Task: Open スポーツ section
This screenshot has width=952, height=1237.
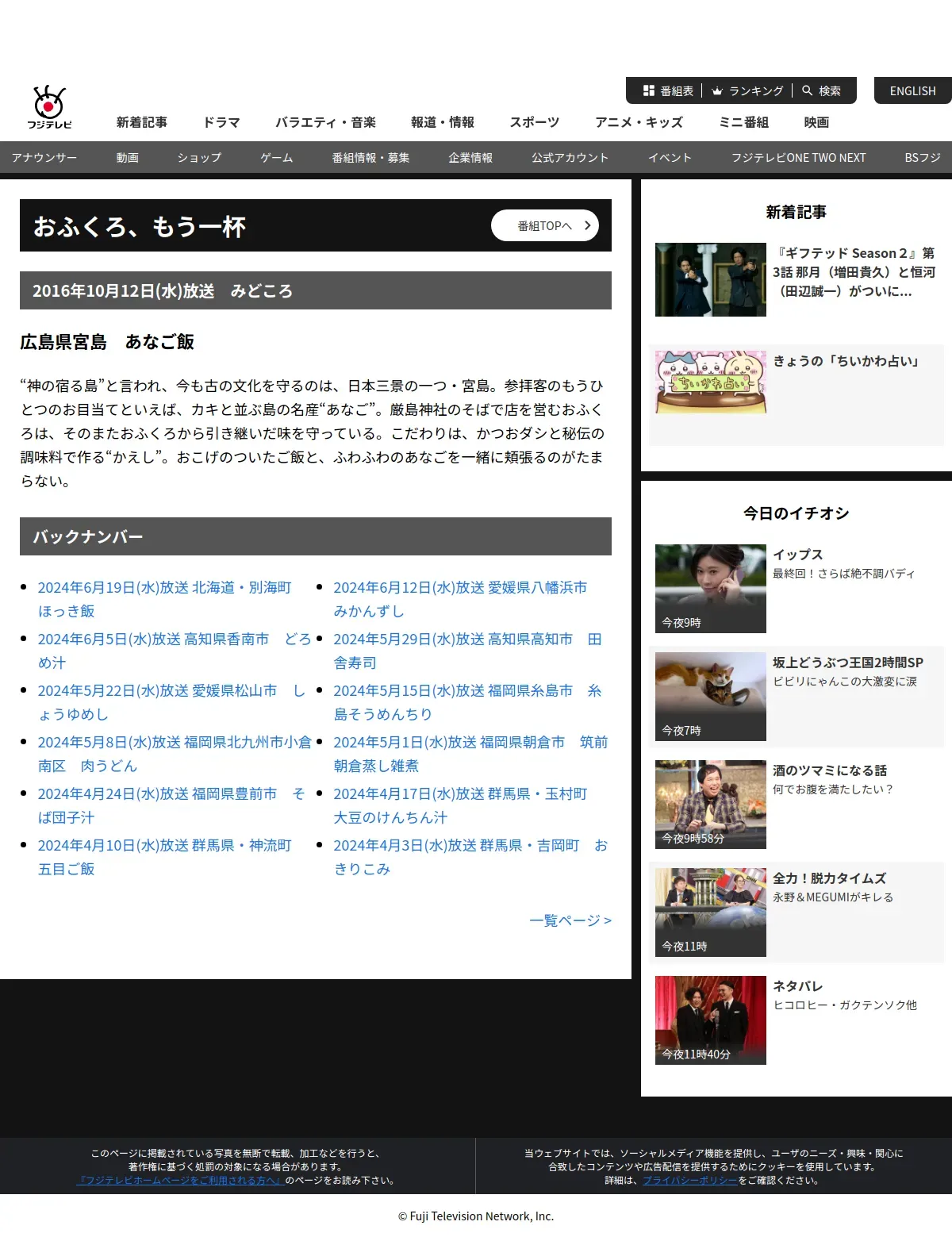Action: pos(535,122)
